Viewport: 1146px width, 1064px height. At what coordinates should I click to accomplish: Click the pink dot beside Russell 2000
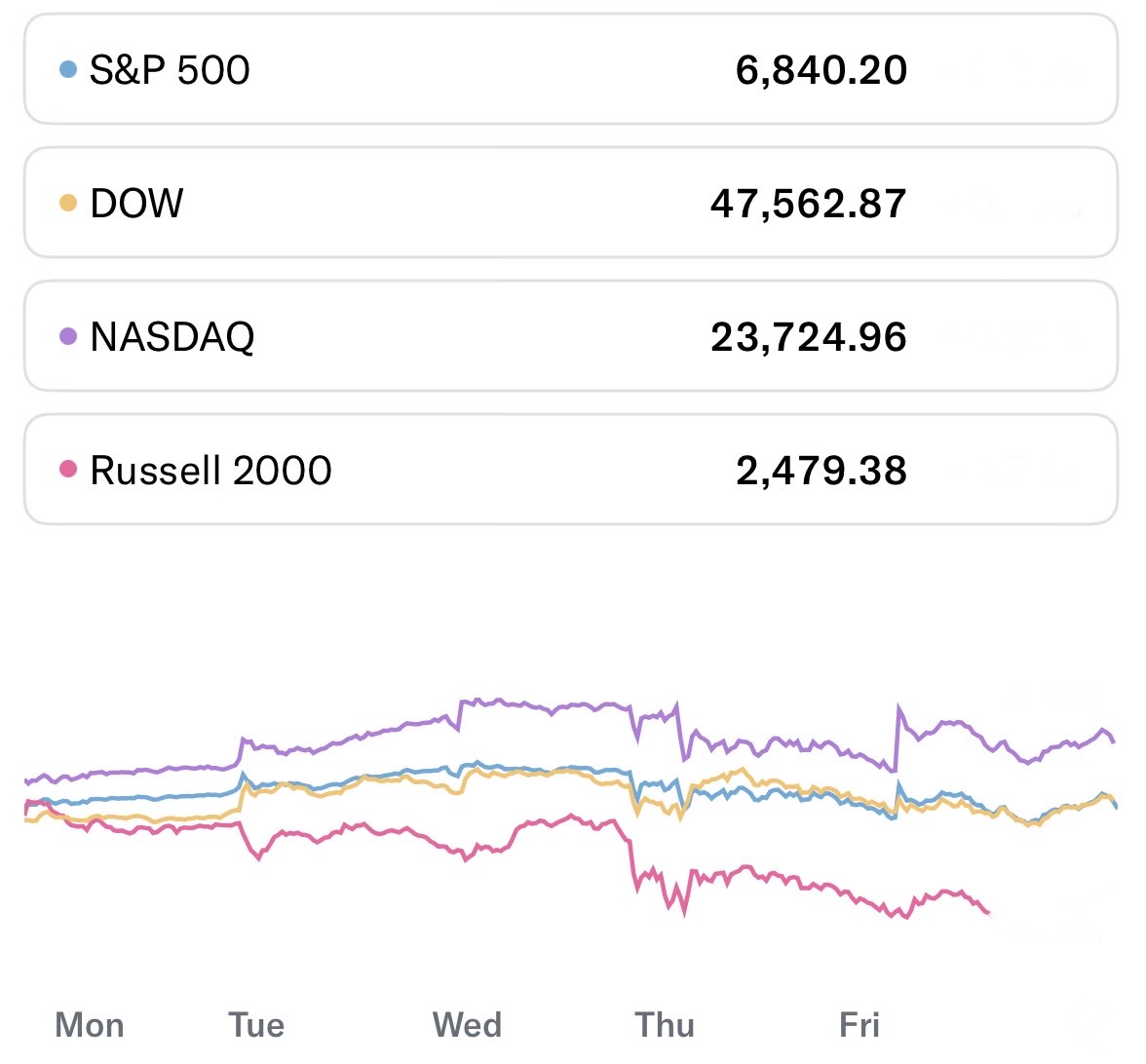[68, 470]
